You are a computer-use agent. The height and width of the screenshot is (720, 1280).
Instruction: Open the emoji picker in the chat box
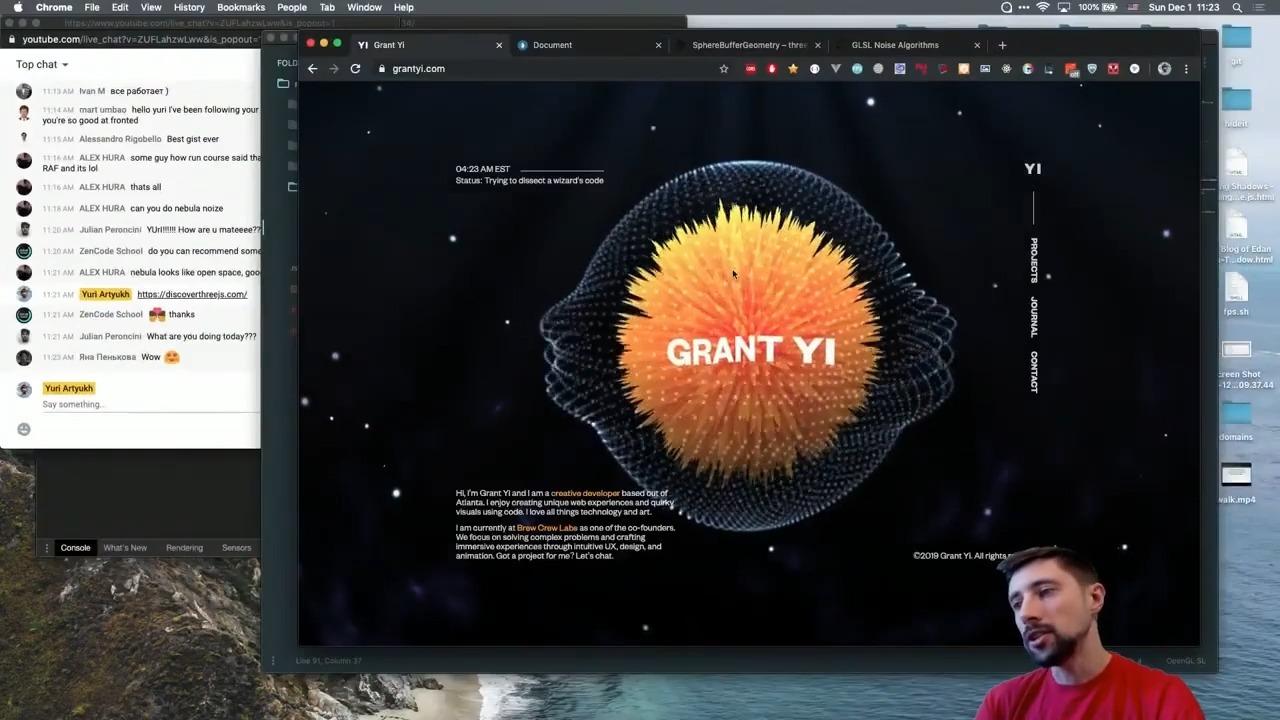24,428
